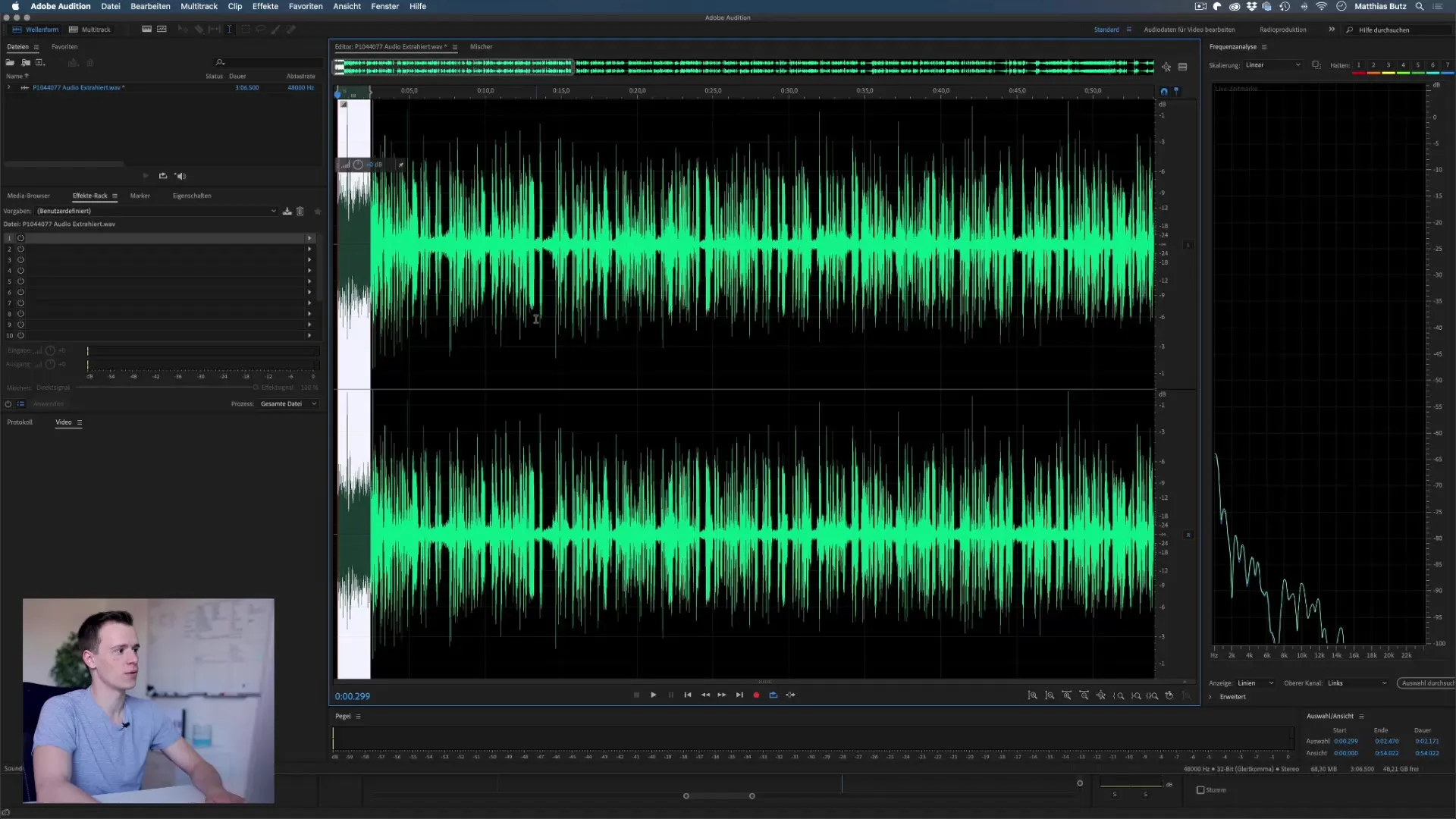Save effects rack preset icon

pos(287,212)
